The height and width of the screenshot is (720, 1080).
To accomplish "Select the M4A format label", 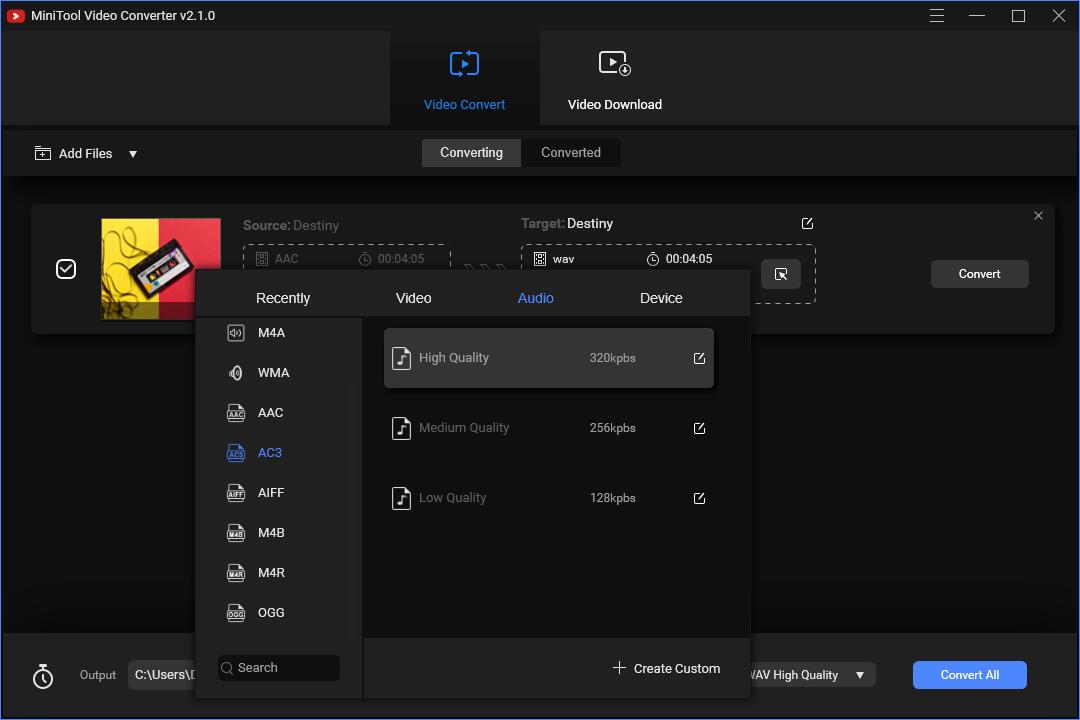I will point(271,333).
